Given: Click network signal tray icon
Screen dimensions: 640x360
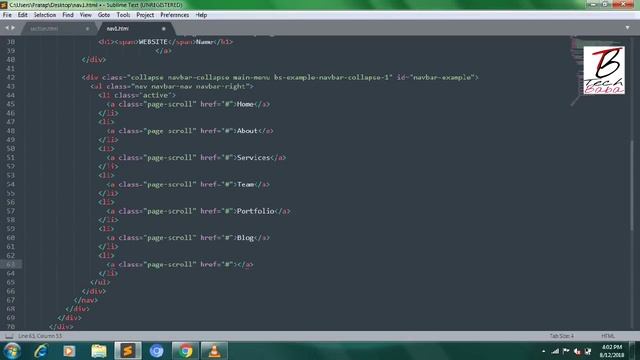Looking at the screenshot, I should (x=555, y=351).
